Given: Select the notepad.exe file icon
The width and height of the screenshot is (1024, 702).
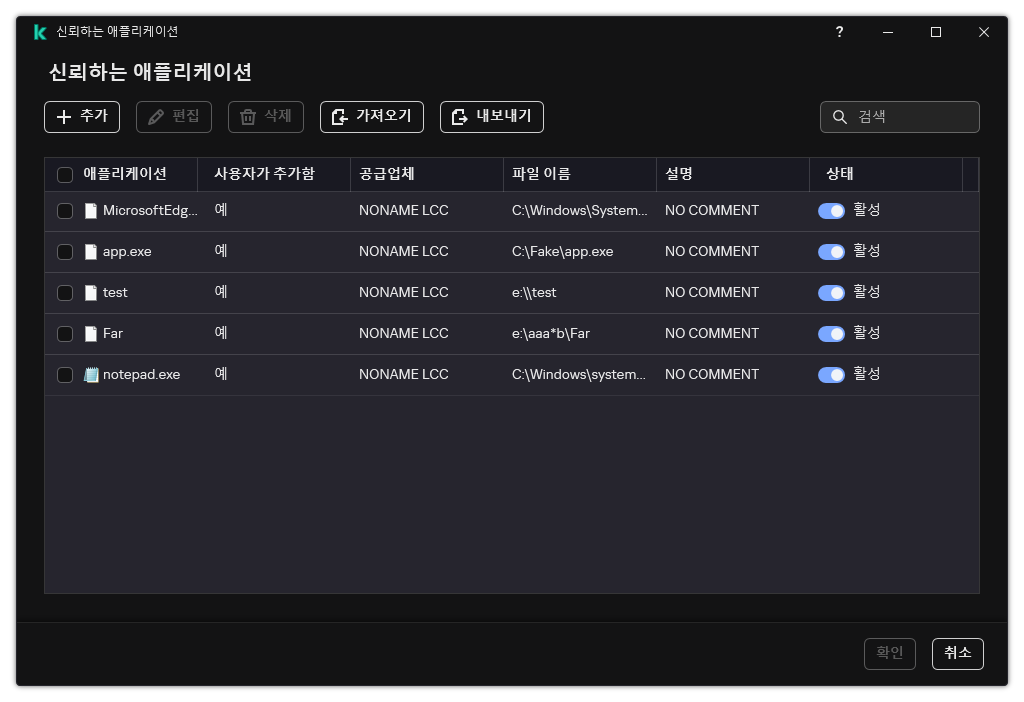Looking at the screenshot, I should (x=92, y=374).
